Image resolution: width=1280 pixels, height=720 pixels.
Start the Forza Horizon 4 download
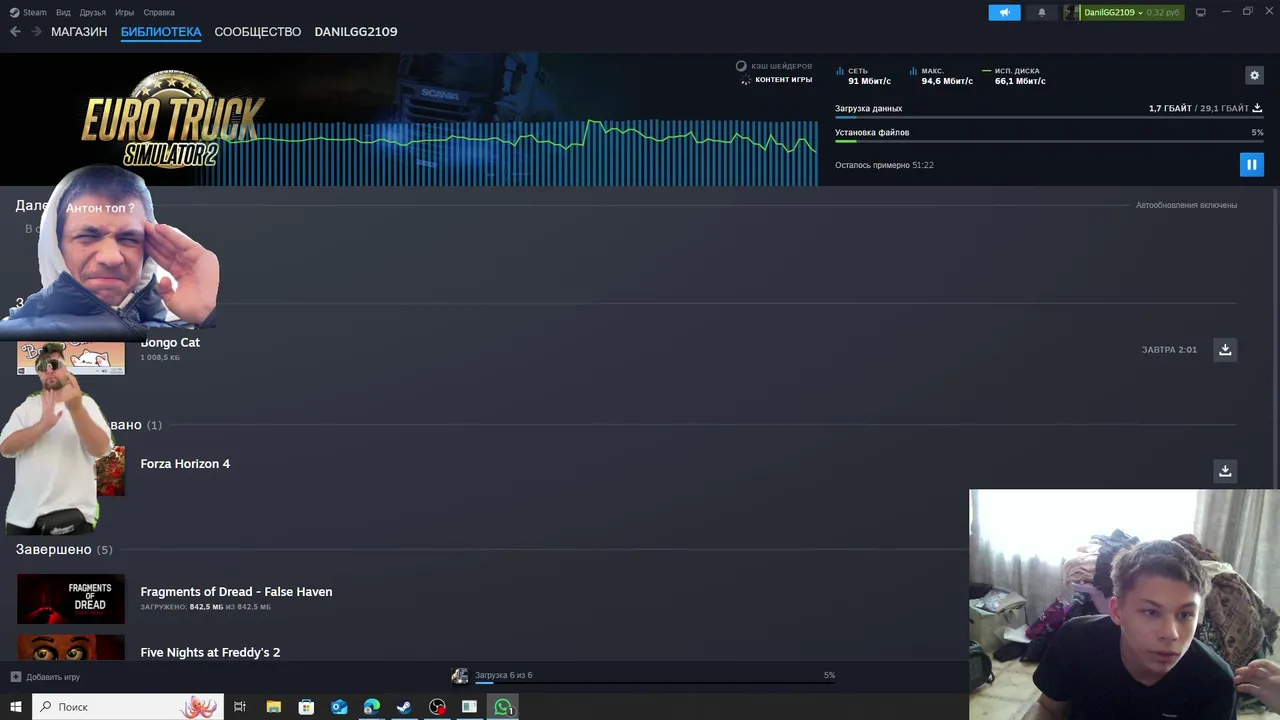1225,470
